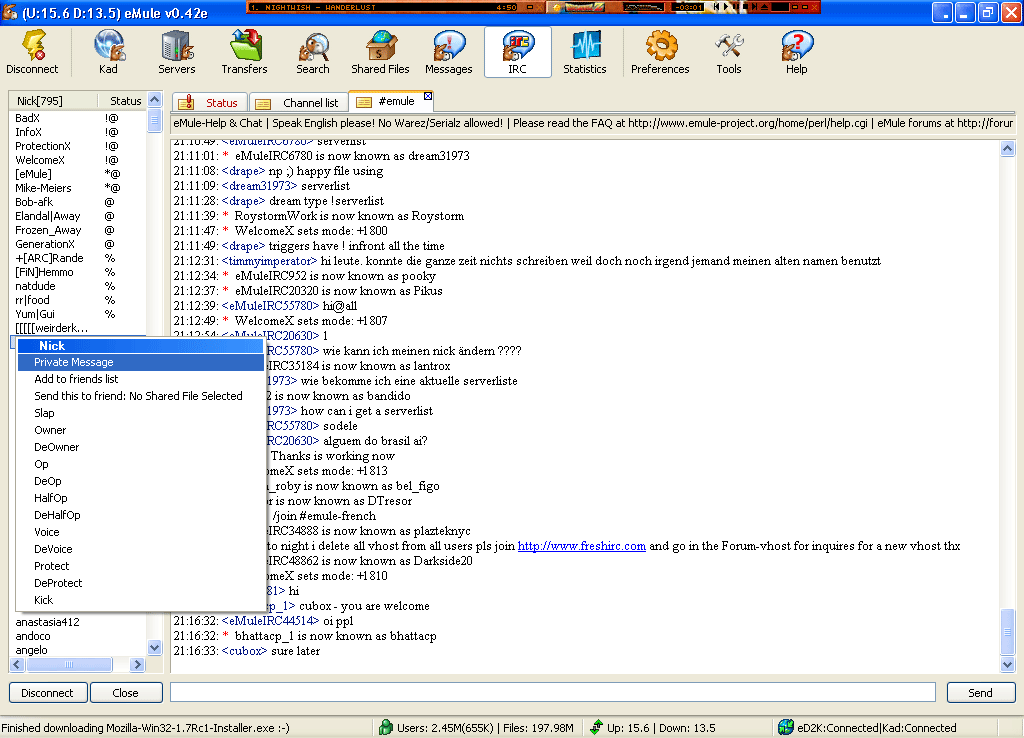Viewport: 1024px width, 738px height.
Task: Click the chat window vertical scrollbar thumb
Action: click(1008, 632)
